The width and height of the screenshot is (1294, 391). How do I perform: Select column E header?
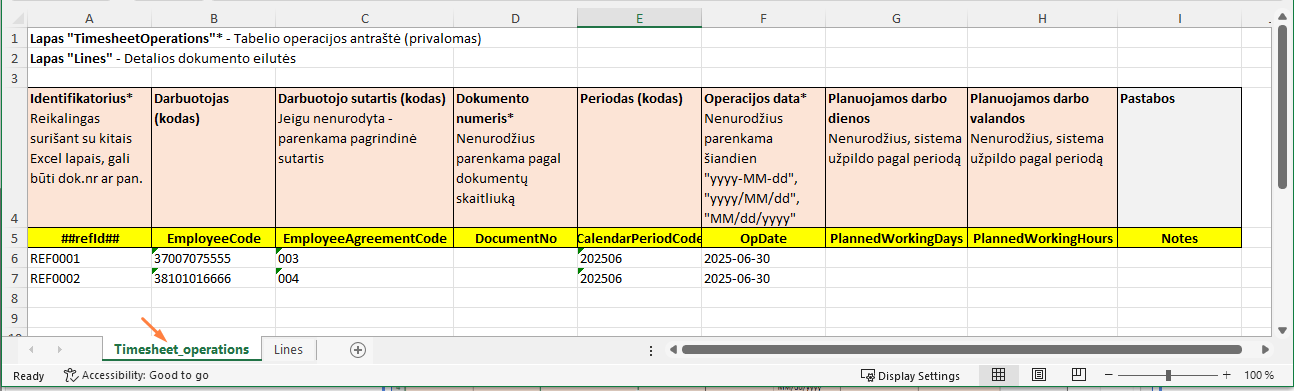pyautogui.click(x=640, y=18)
